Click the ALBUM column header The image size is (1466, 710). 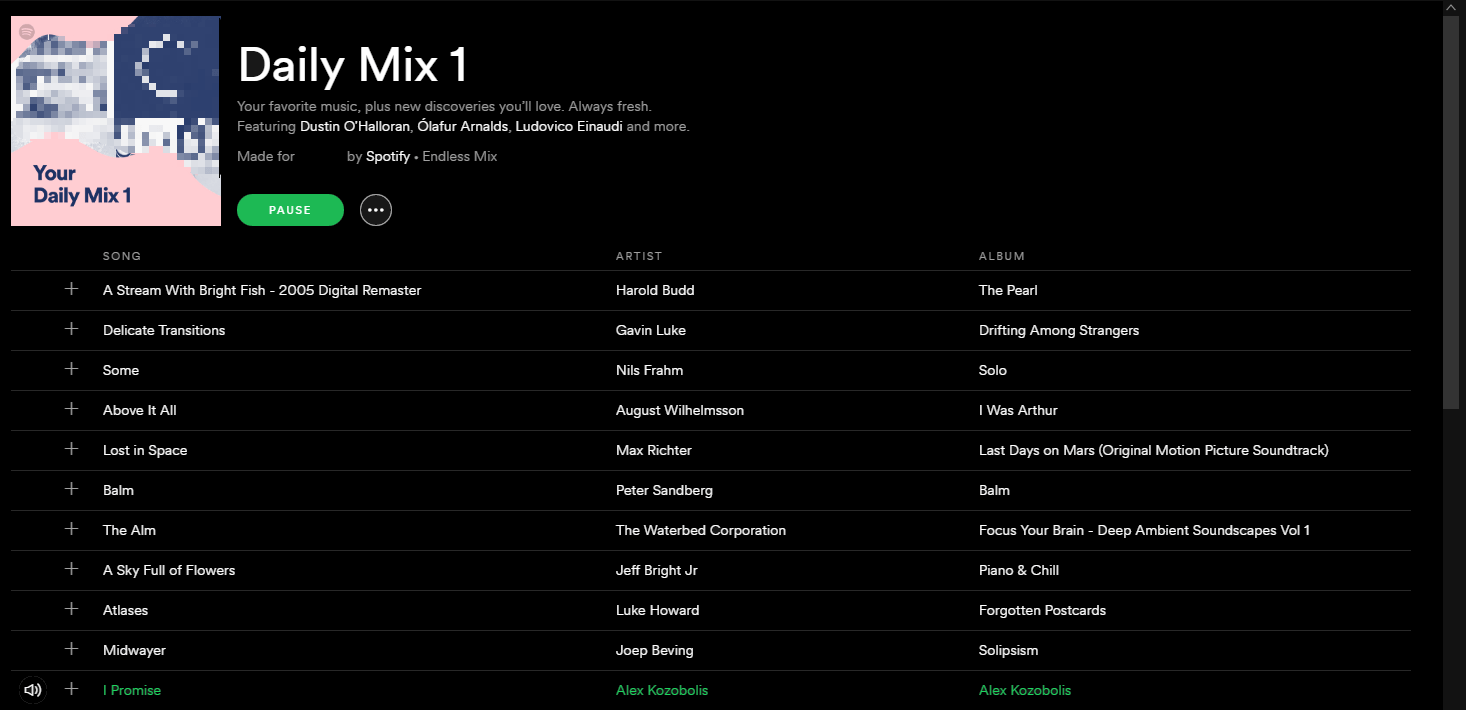tap(1002, 257)
